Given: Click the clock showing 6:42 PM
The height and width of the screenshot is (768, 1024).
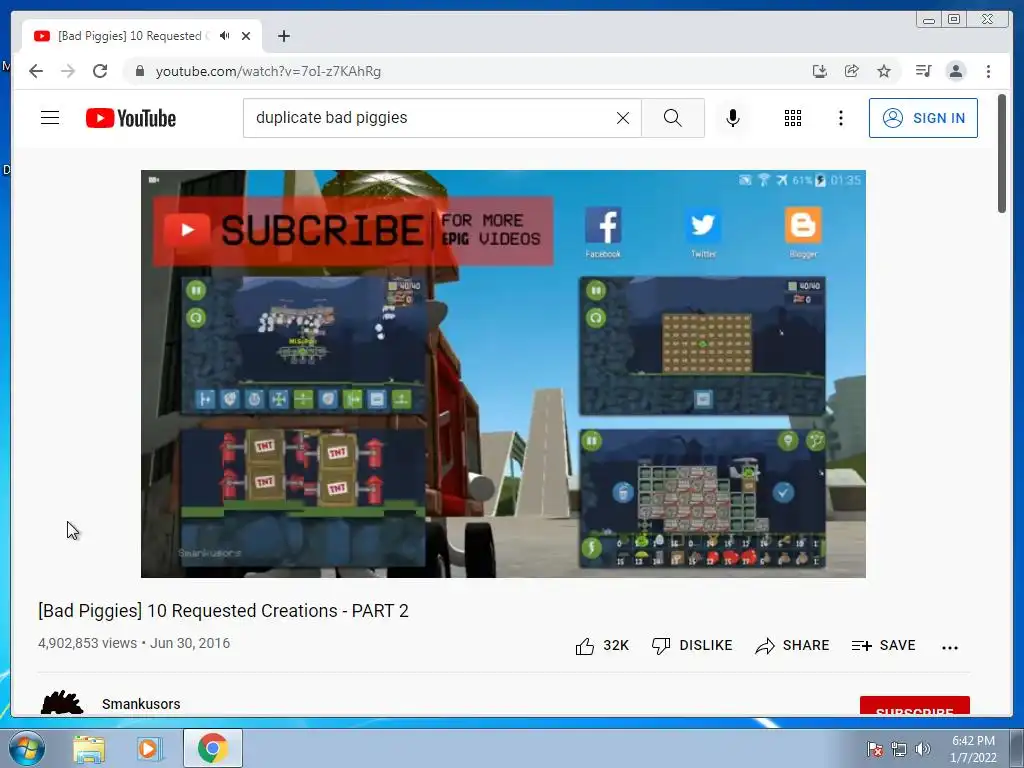Looking at the screenshot, I should (x=973, y=749).
